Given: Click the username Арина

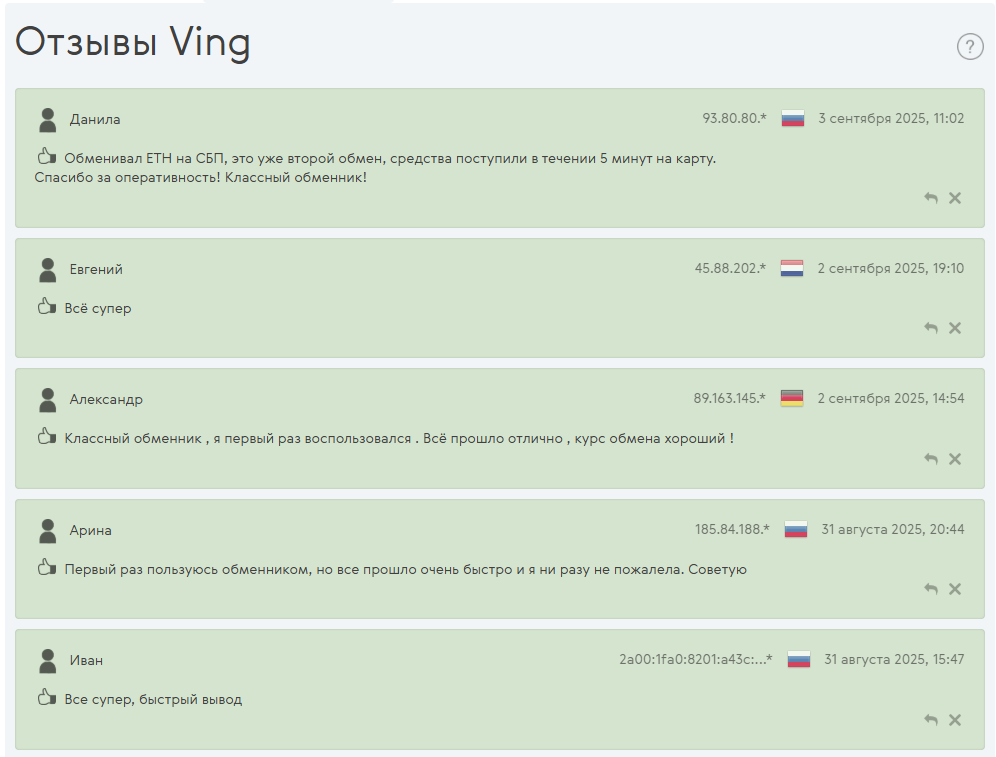Looking at the screenshot, I should [91, 530].
